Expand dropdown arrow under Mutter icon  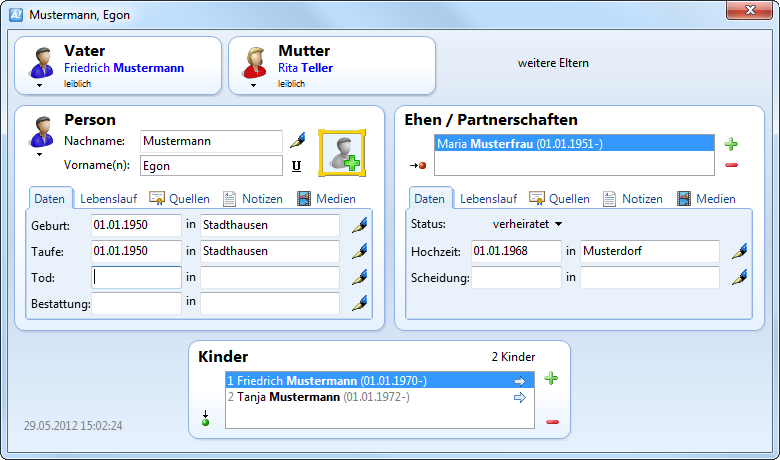click(x=254, y=86)
